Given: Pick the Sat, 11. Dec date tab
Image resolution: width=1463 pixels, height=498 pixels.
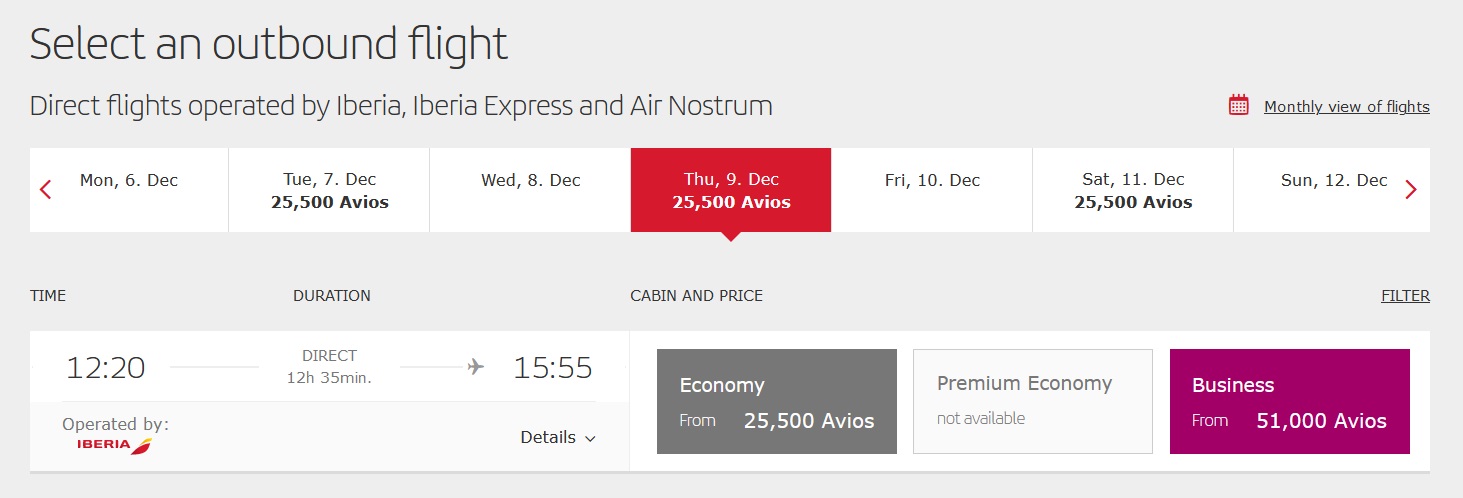Looking at the screenshot, I should click(x=1133, y=190).
